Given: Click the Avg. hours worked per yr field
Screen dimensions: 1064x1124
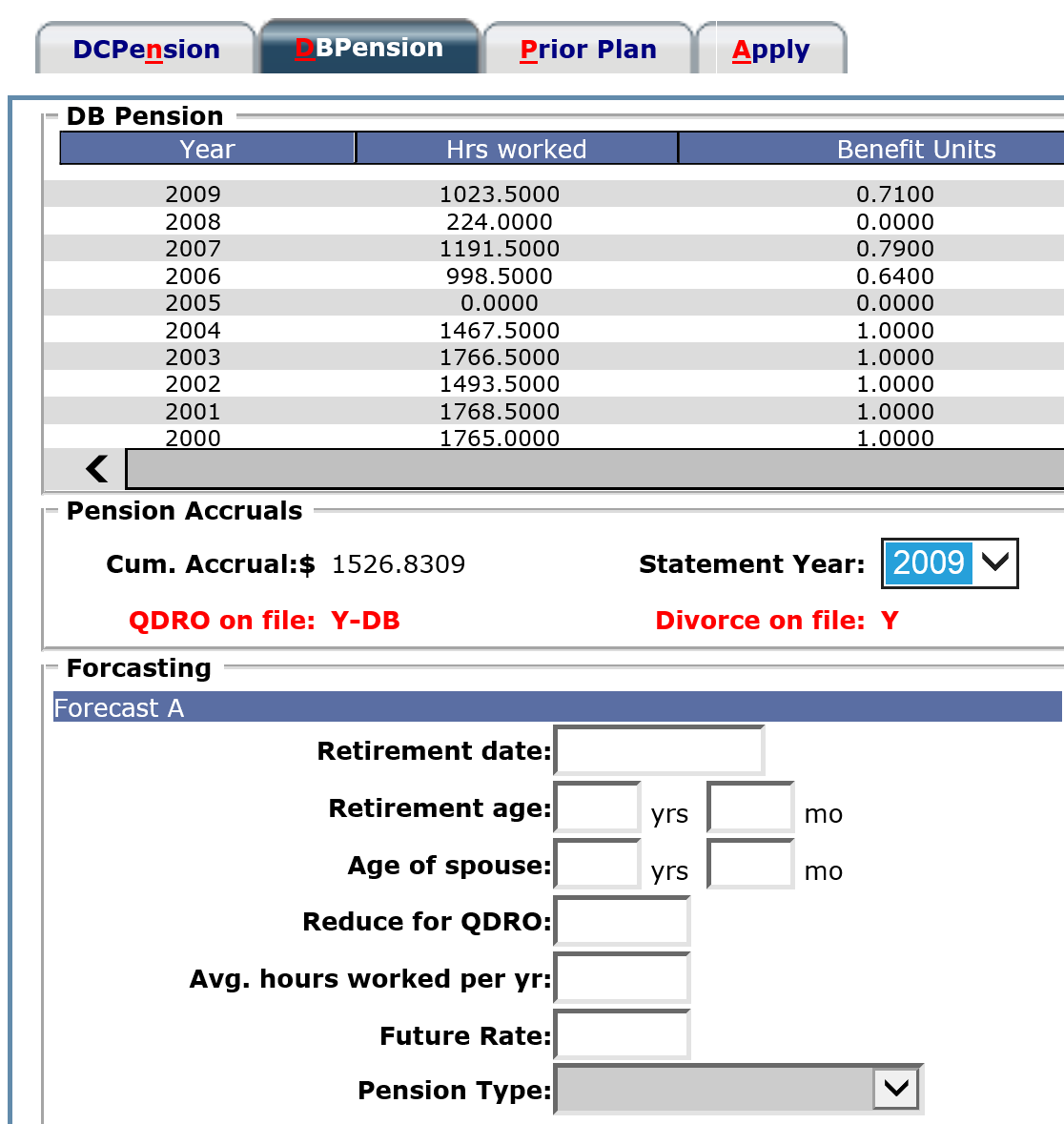Looking at the screenshot, I should [x=622, y=978].
